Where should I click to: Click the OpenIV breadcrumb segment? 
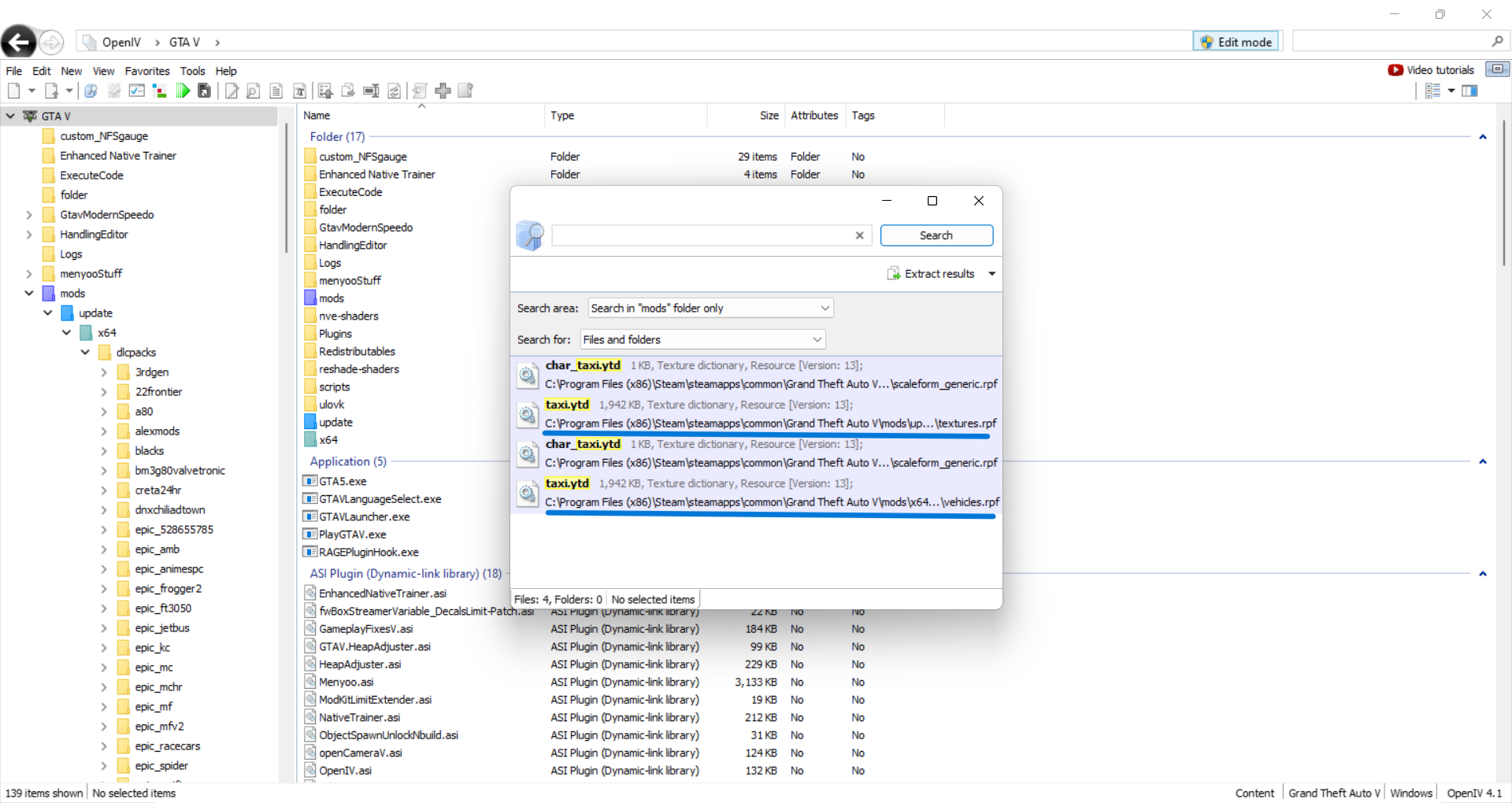coord(121,43)
